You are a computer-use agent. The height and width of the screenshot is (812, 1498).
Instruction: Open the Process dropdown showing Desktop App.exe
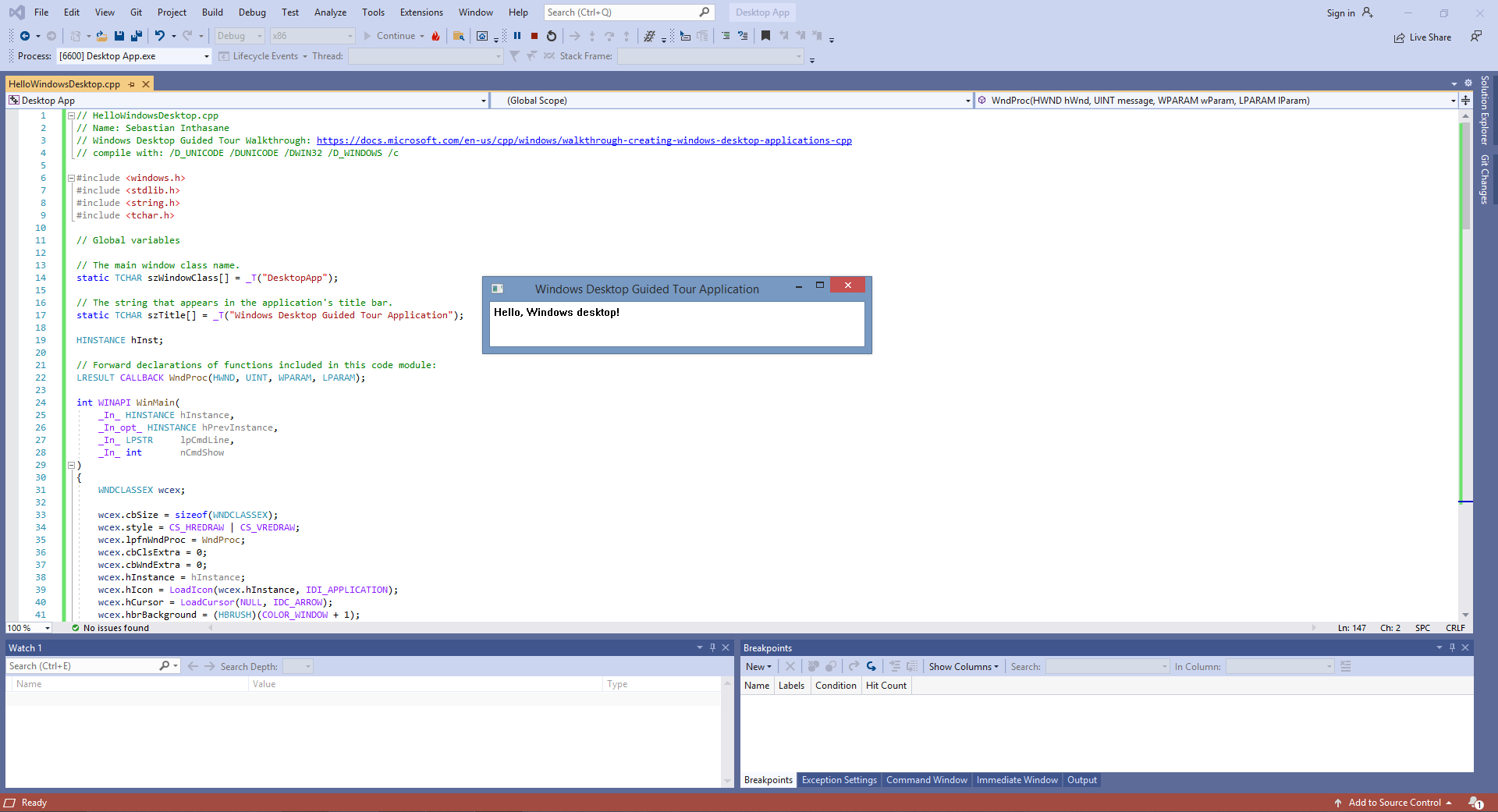207,56
